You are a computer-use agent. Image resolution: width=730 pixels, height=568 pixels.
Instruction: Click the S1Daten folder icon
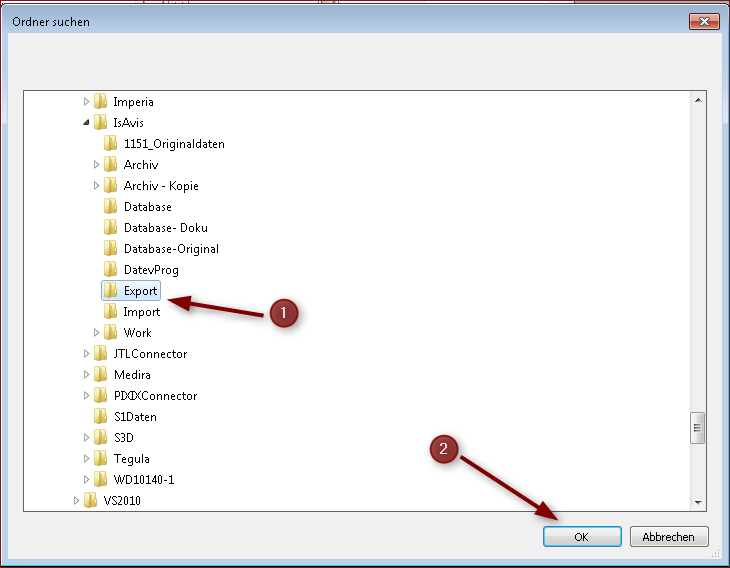coord(101,417)
